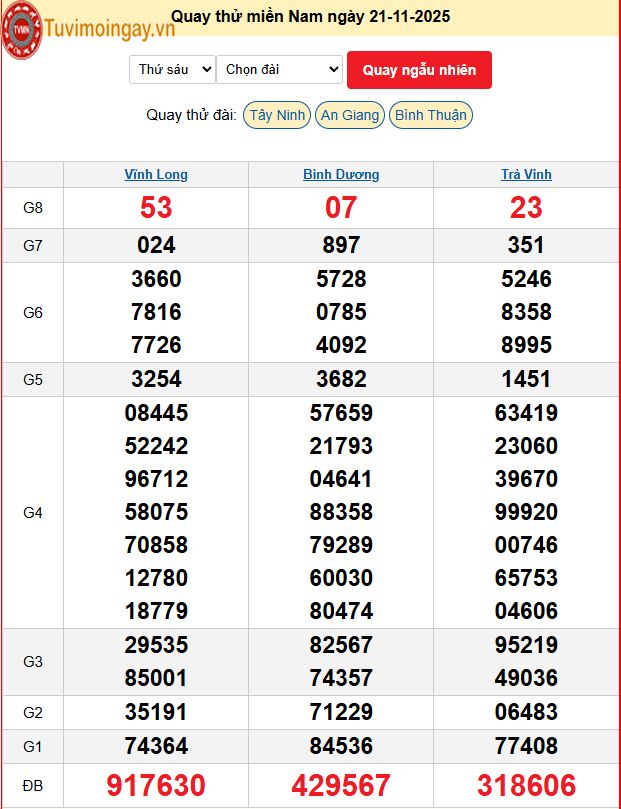The width and height of the screenshot is (621, 809).
Task: Expand the Chọn đài station dropdown
Action: [280, 69]
